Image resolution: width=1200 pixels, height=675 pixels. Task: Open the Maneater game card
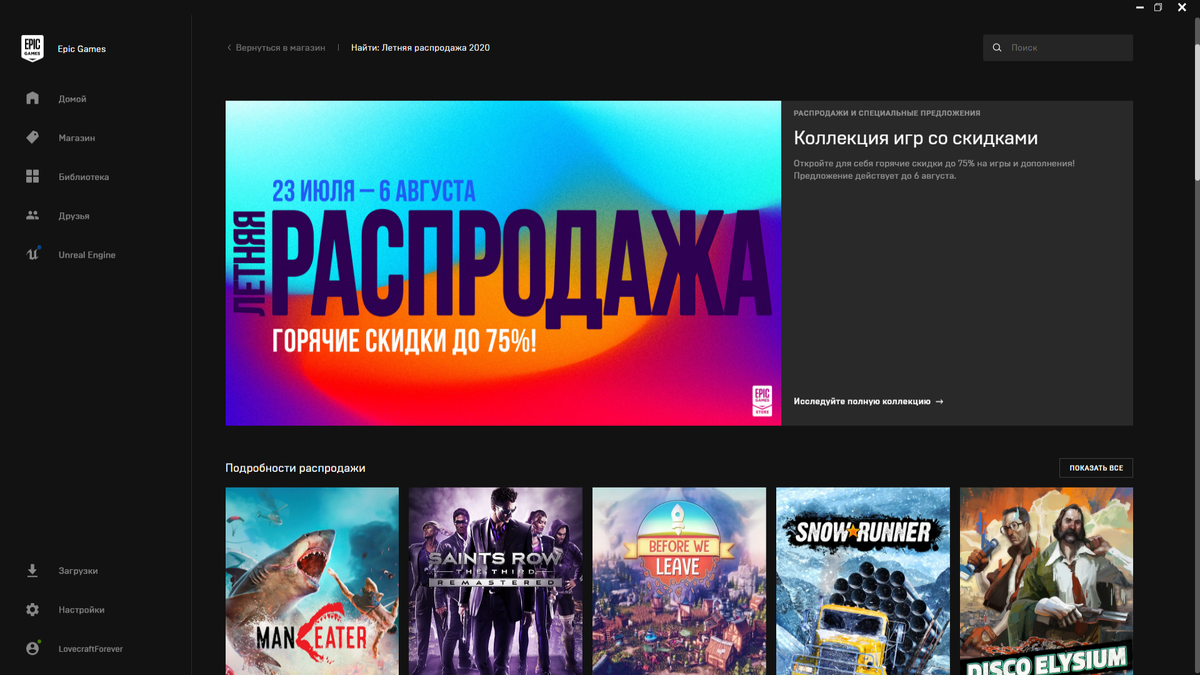click(x=312, y=581)
